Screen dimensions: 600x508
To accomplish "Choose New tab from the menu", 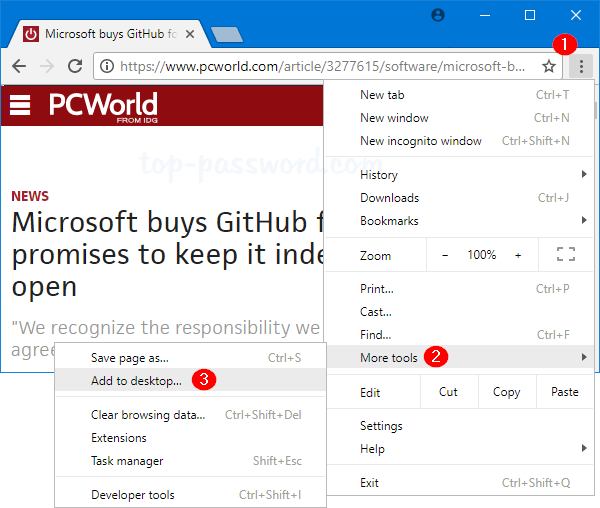I will 459,95.
